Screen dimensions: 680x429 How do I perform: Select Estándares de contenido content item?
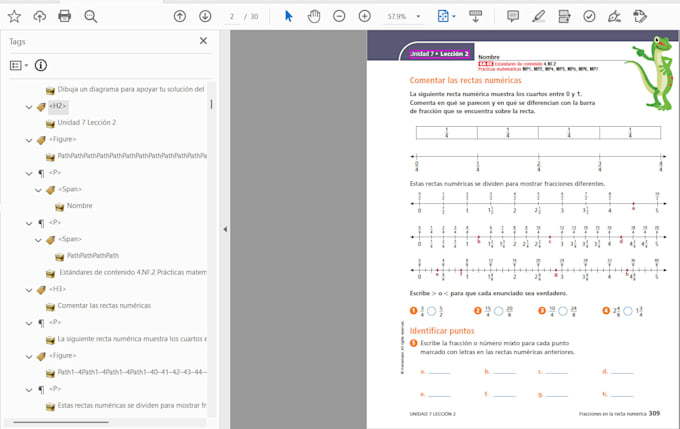coord(132,272)
